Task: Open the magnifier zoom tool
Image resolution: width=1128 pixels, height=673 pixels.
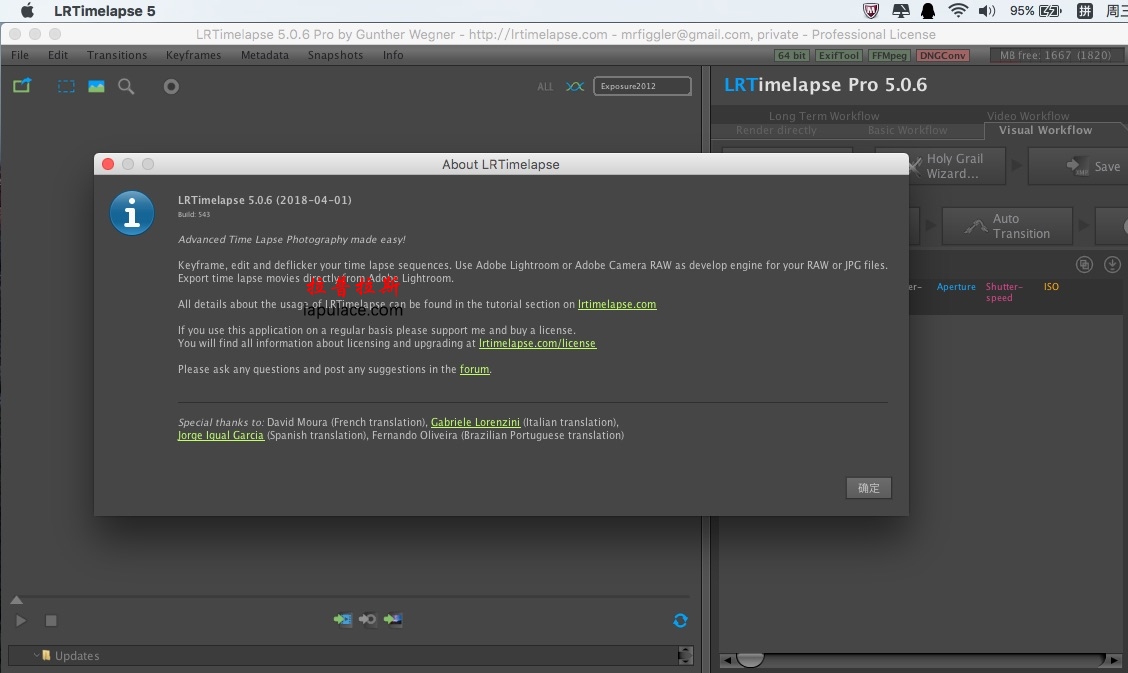Action: tap(126, 86)
